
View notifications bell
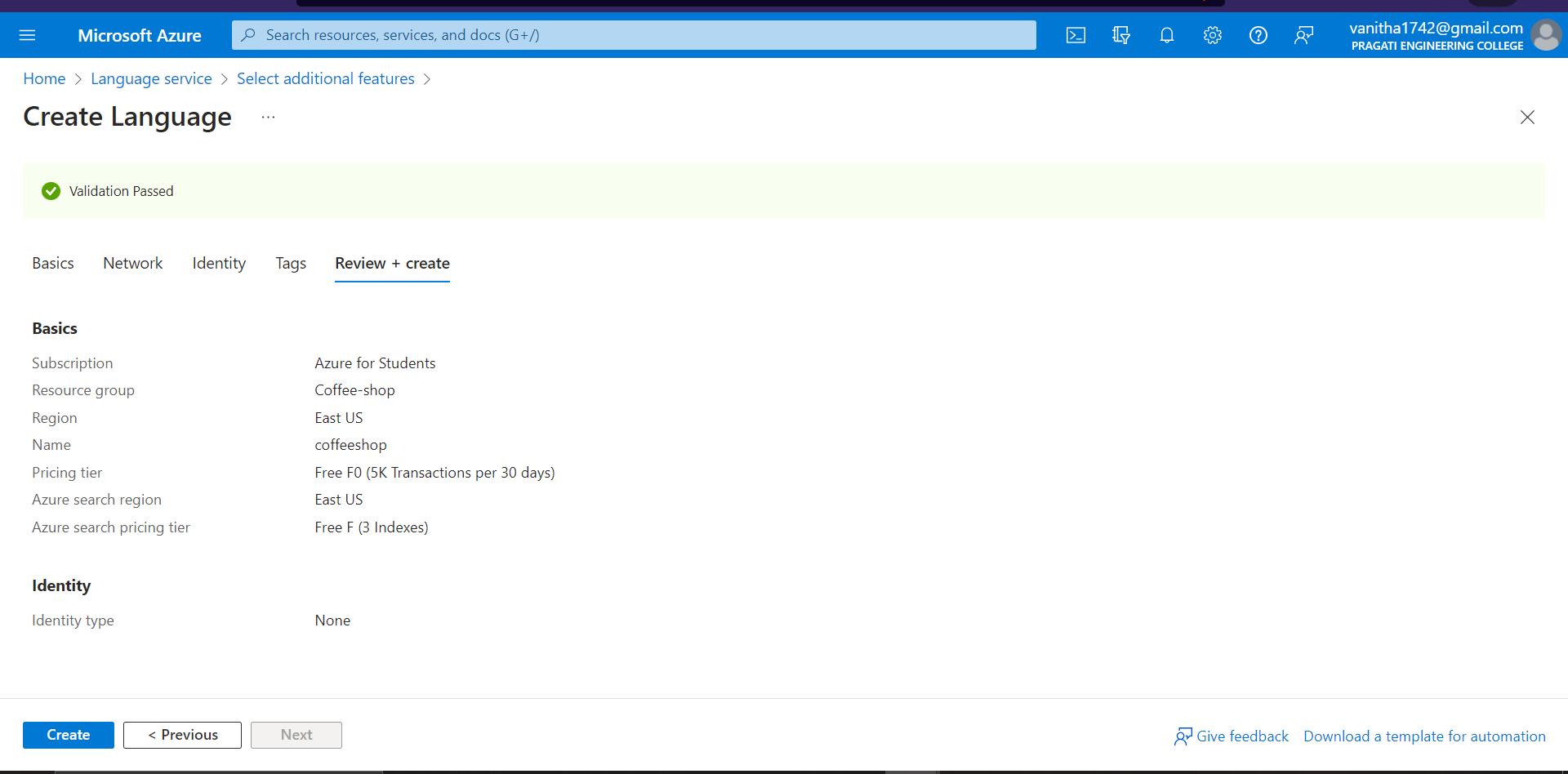(x=1167, y=35)
